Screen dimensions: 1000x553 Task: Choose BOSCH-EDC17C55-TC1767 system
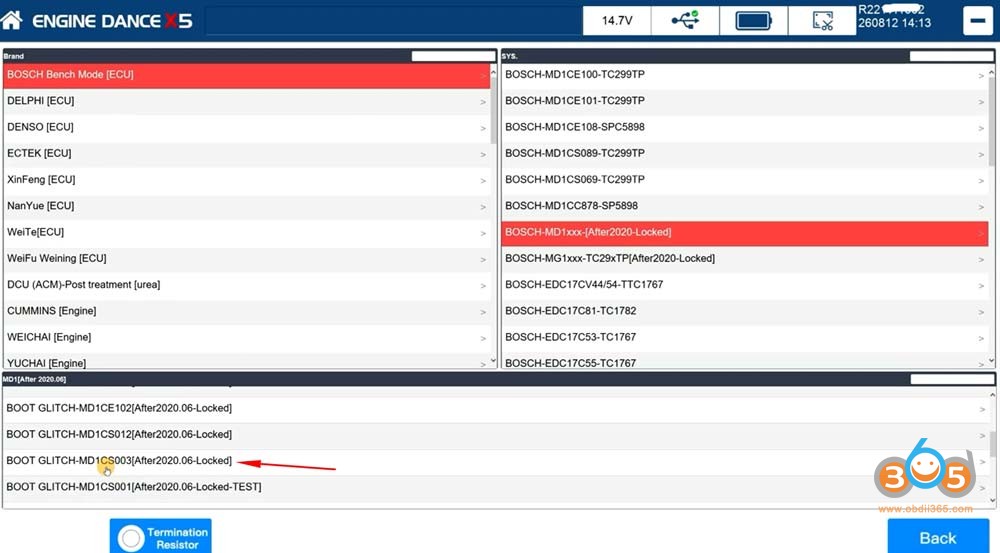[744, 361]
